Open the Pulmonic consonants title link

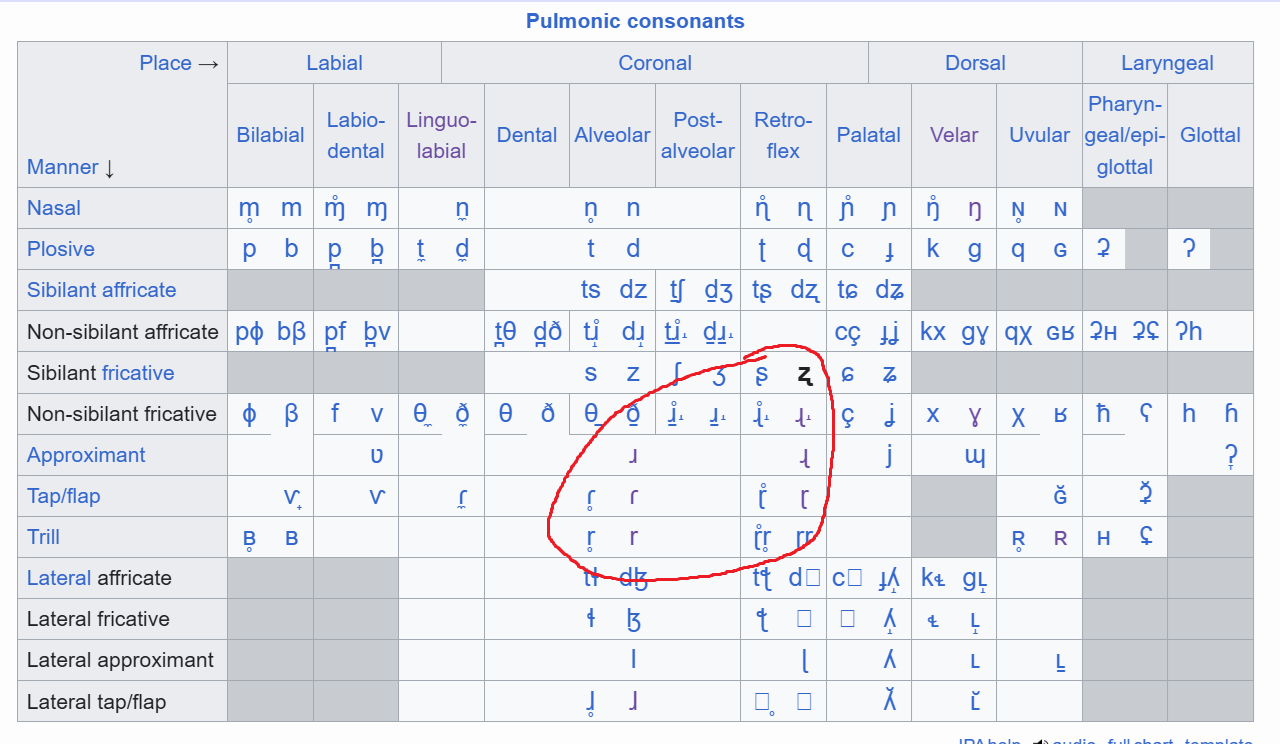(635, 20)
